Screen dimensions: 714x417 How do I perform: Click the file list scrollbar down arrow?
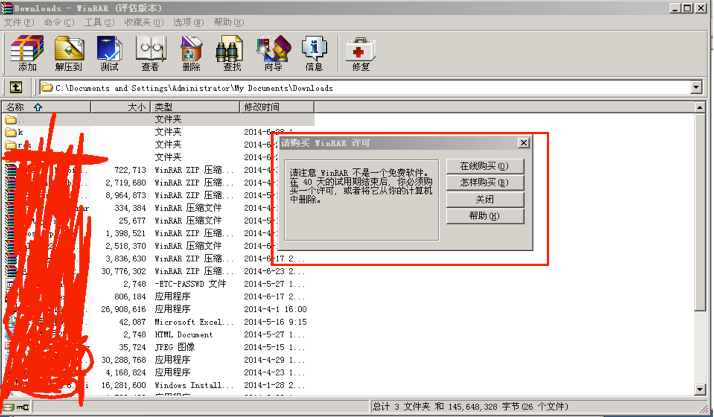[x=700, y=389]
